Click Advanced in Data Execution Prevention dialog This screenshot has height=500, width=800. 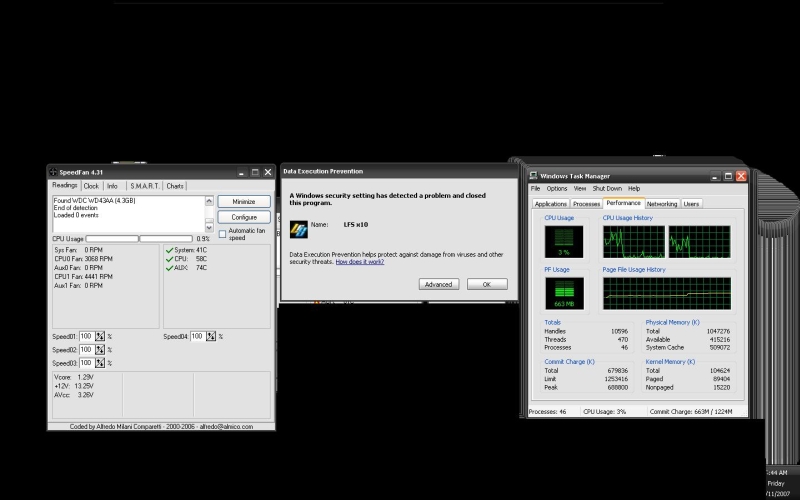tap(439, 284)
